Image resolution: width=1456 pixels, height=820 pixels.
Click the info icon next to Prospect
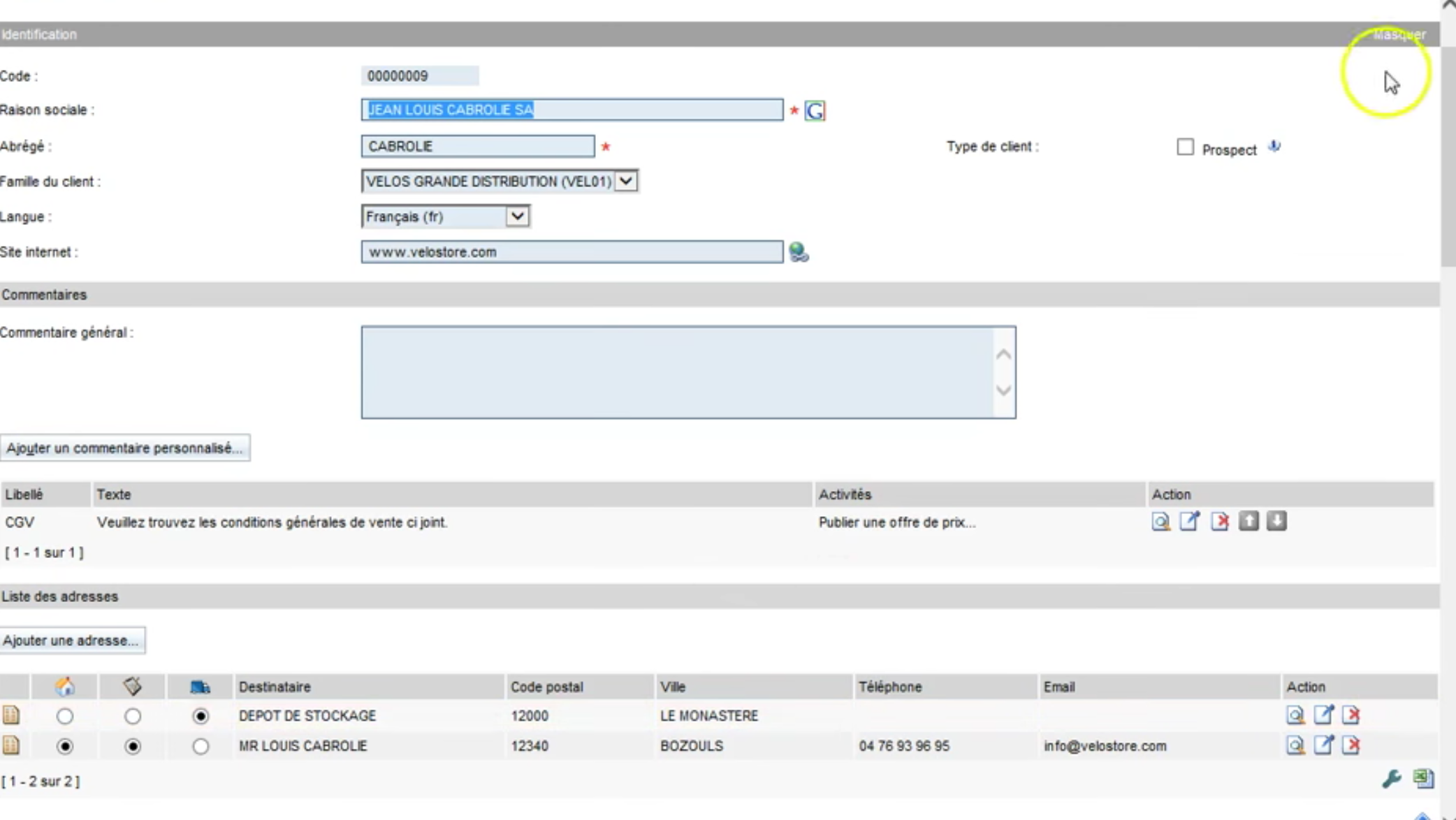point(1274,147)
